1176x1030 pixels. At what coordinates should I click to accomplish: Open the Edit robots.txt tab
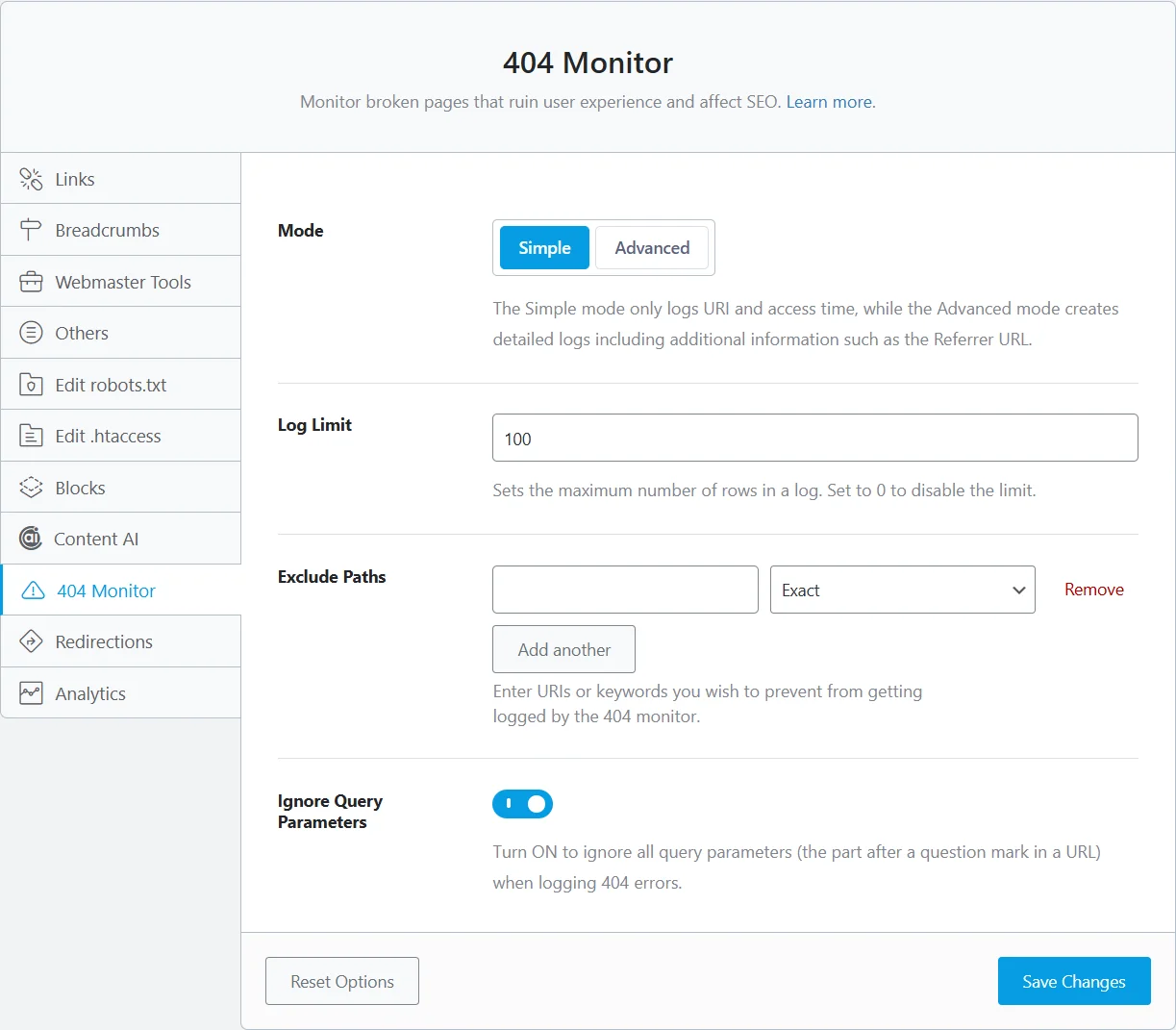click(121, 385)
